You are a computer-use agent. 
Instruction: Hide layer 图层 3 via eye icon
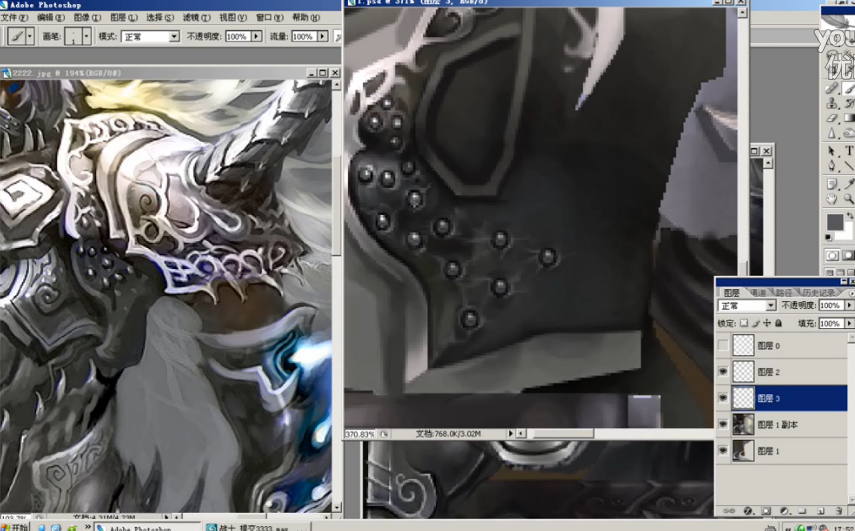coord(723,398)
